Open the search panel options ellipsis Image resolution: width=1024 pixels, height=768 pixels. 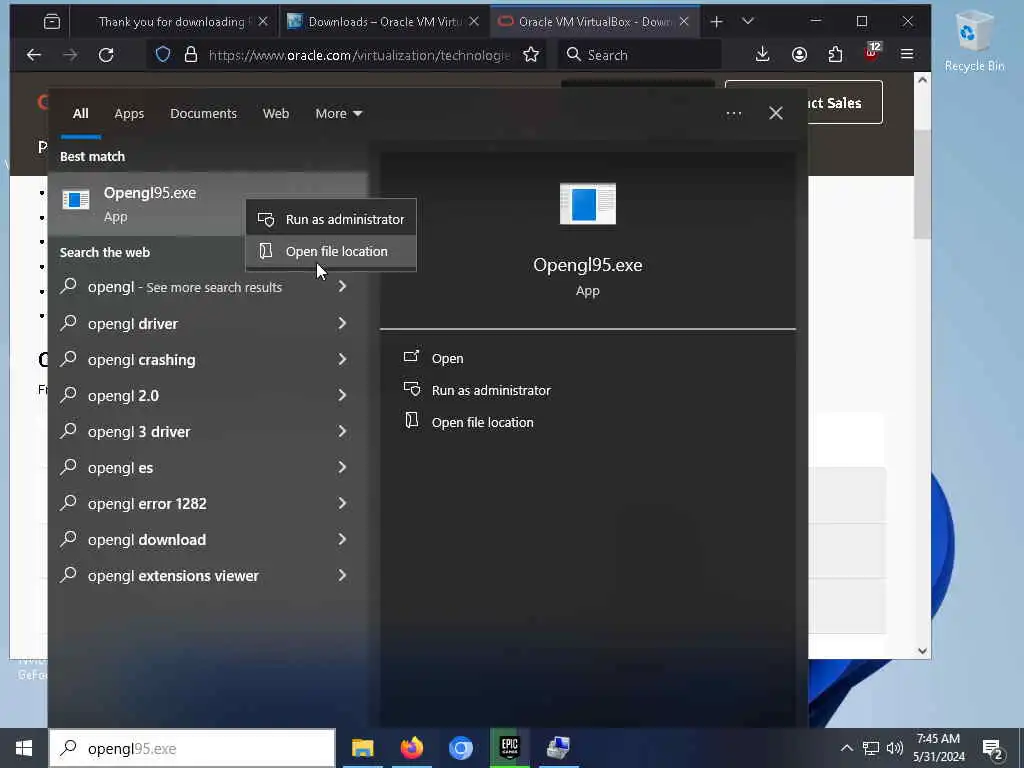pos(733,114)
